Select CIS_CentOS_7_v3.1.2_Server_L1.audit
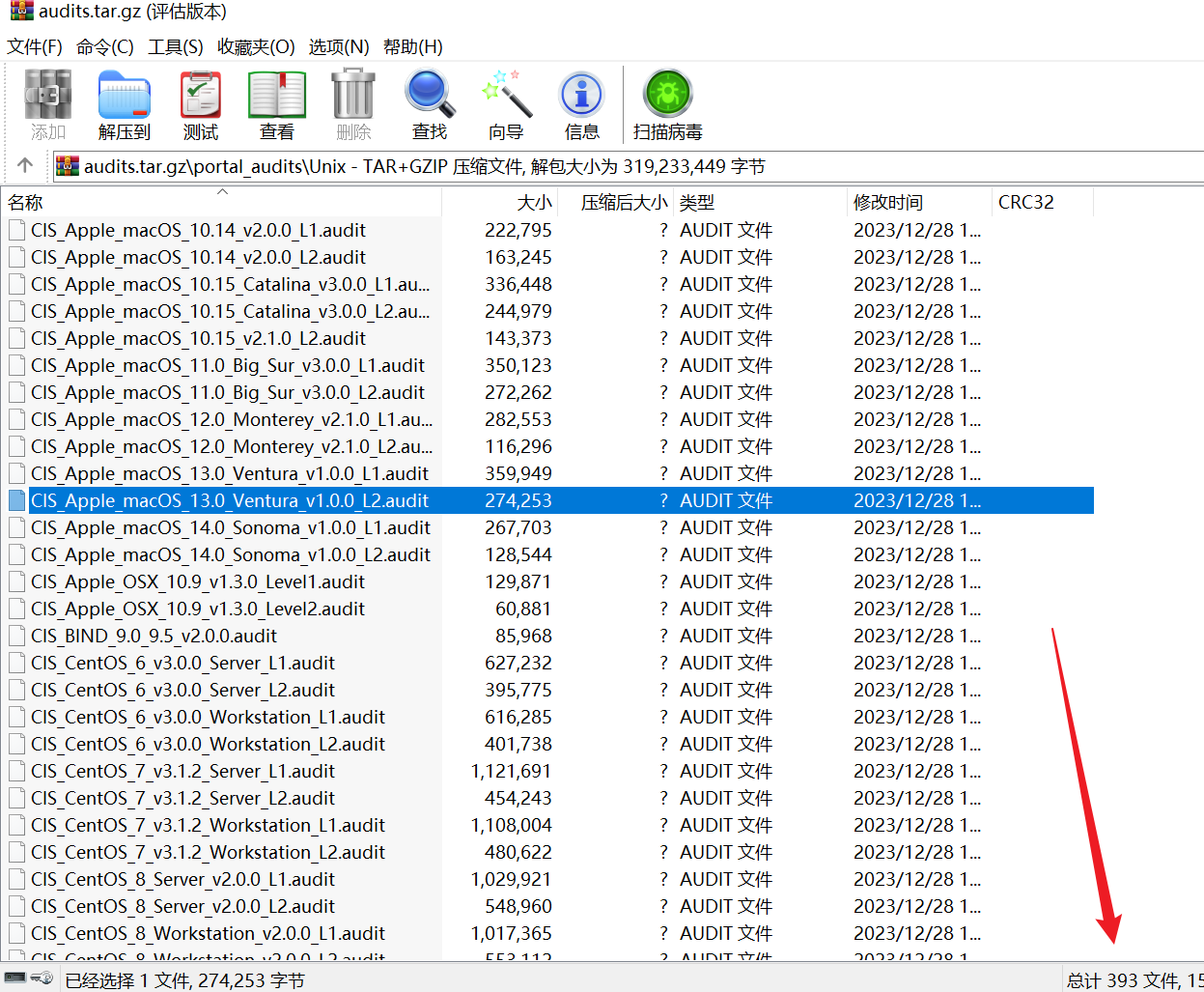 (182, 771)
